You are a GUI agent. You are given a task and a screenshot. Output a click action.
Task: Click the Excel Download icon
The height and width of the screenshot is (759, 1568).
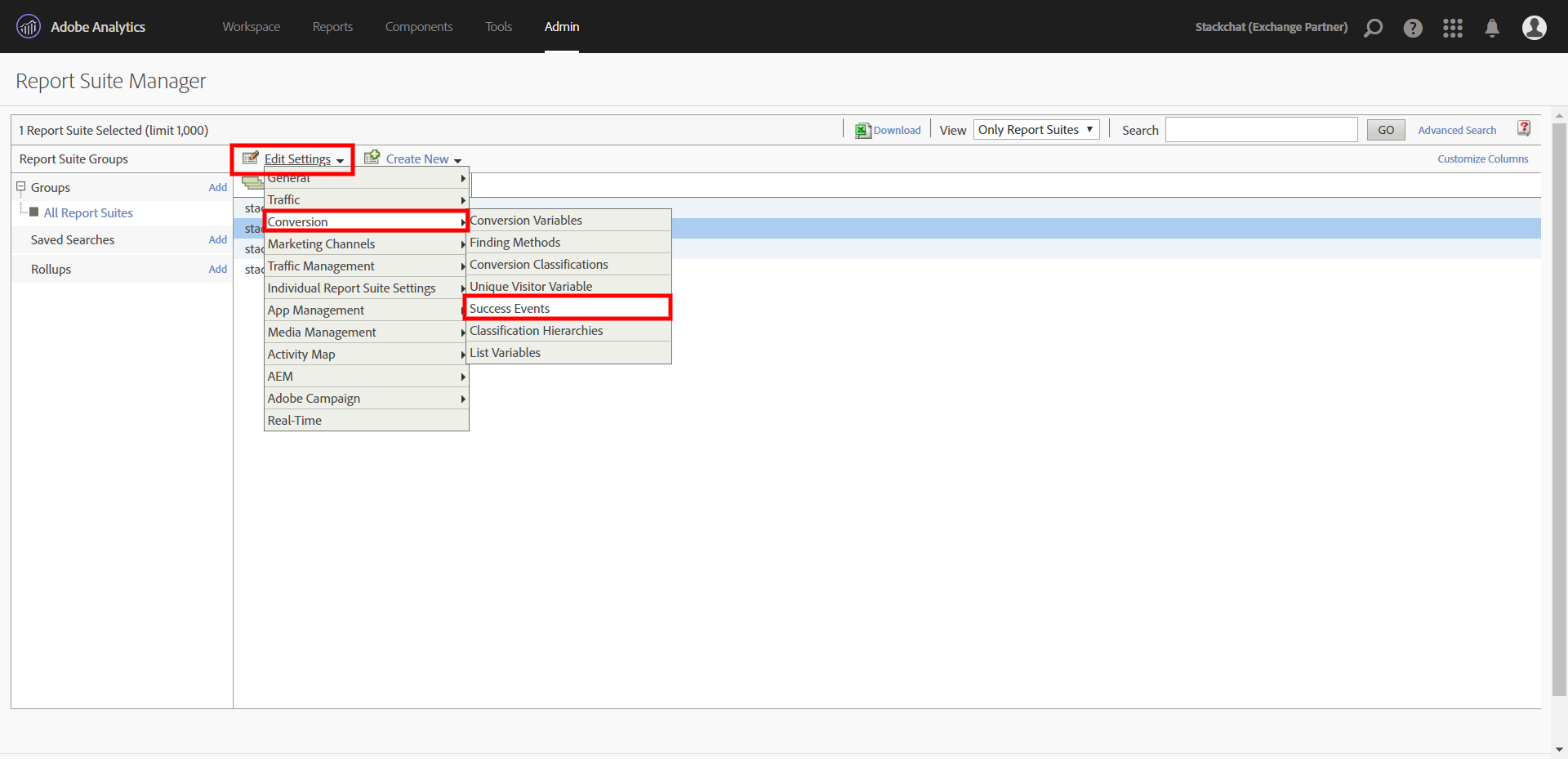pos(863,131)
